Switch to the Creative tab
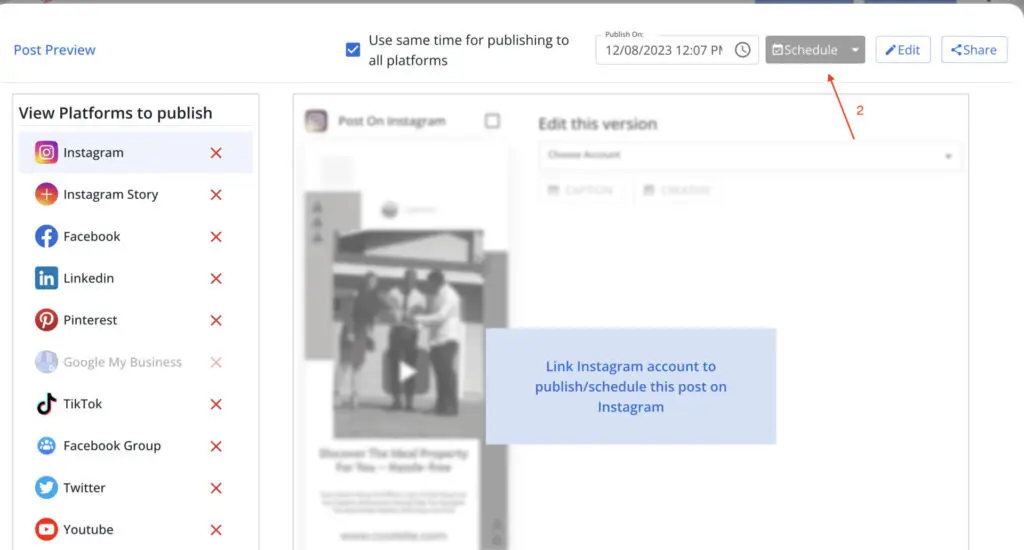The height and width of the screenshot is (550, 1024). coord(678,190)
